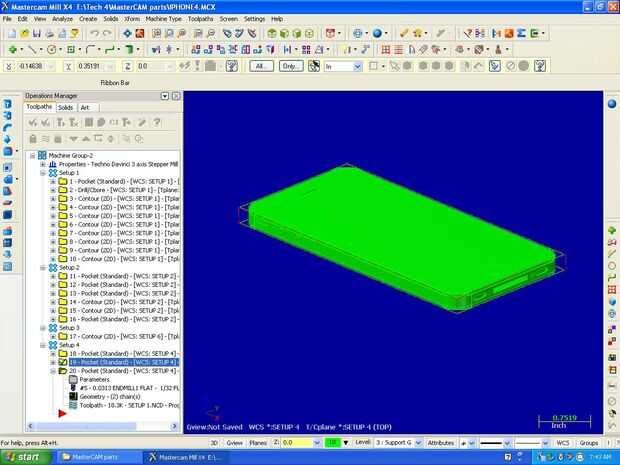Toggle selection of operation 16 Pocket folder
The width and height of the screenshot is (620, 465).
63,319
